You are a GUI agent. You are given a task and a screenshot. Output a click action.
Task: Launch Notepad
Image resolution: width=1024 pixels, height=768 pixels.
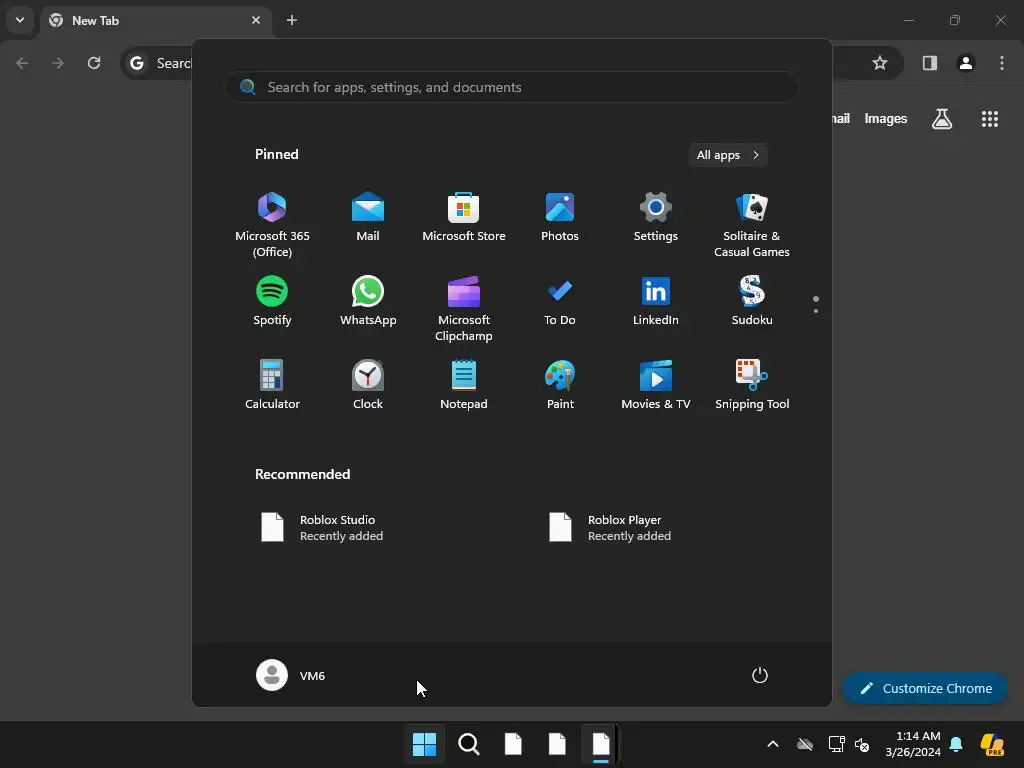464,385
